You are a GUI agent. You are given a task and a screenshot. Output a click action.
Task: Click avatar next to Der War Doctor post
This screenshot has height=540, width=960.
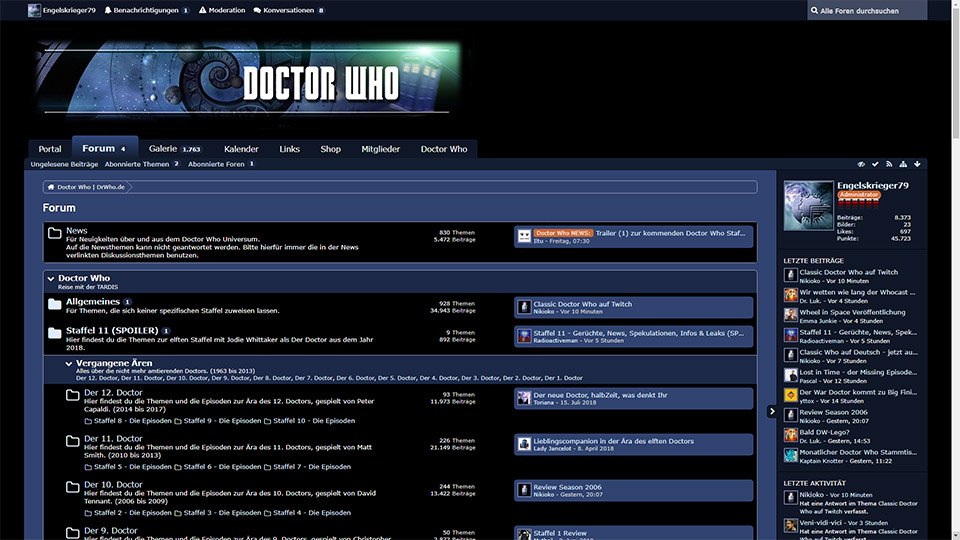(x=790, y=395)
